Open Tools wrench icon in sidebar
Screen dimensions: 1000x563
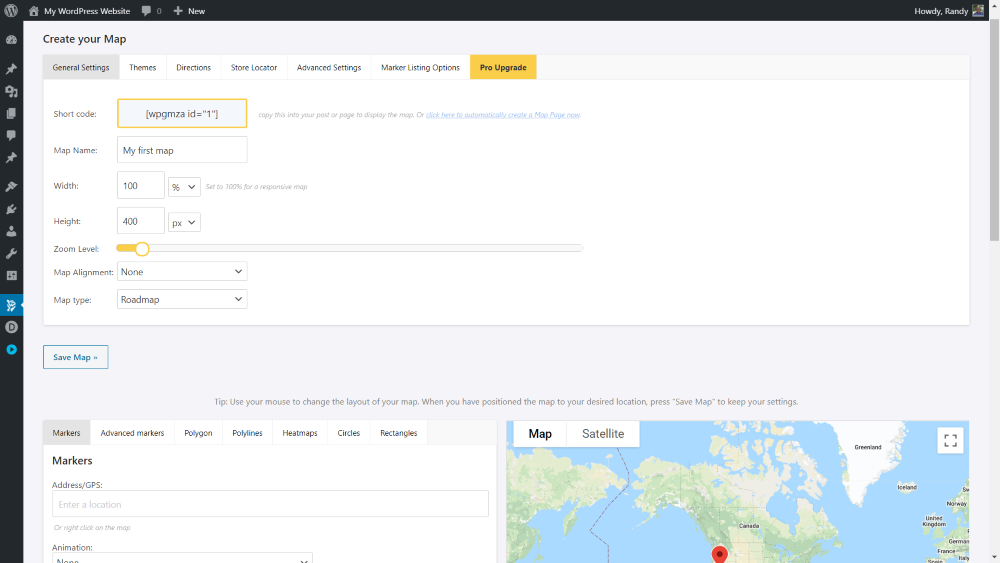(11, 254)
